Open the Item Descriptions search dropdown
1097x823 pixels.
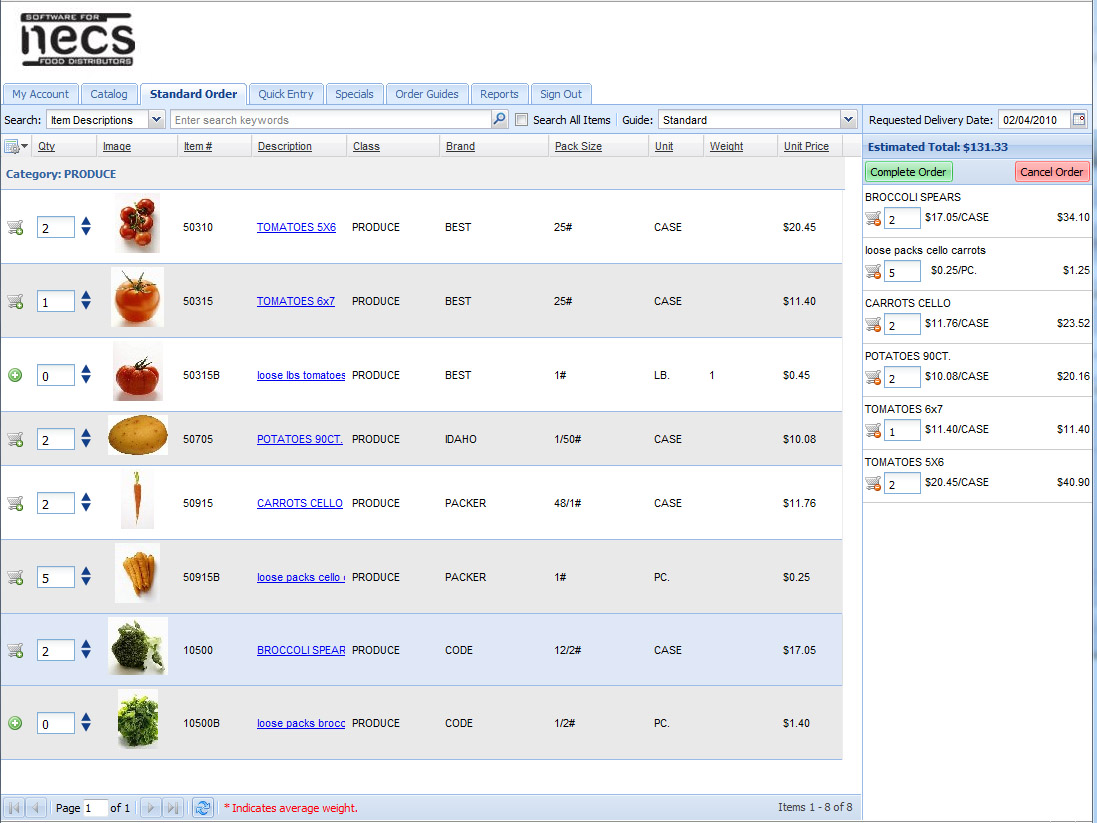pos(156,120)
